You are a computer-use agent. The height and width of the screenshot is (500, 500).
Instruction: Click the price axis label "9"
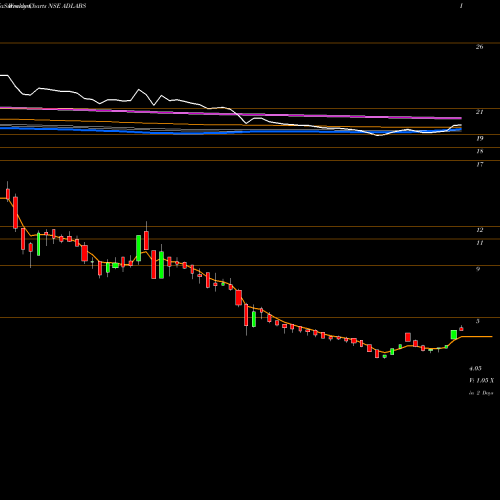[x=478, y=269]
